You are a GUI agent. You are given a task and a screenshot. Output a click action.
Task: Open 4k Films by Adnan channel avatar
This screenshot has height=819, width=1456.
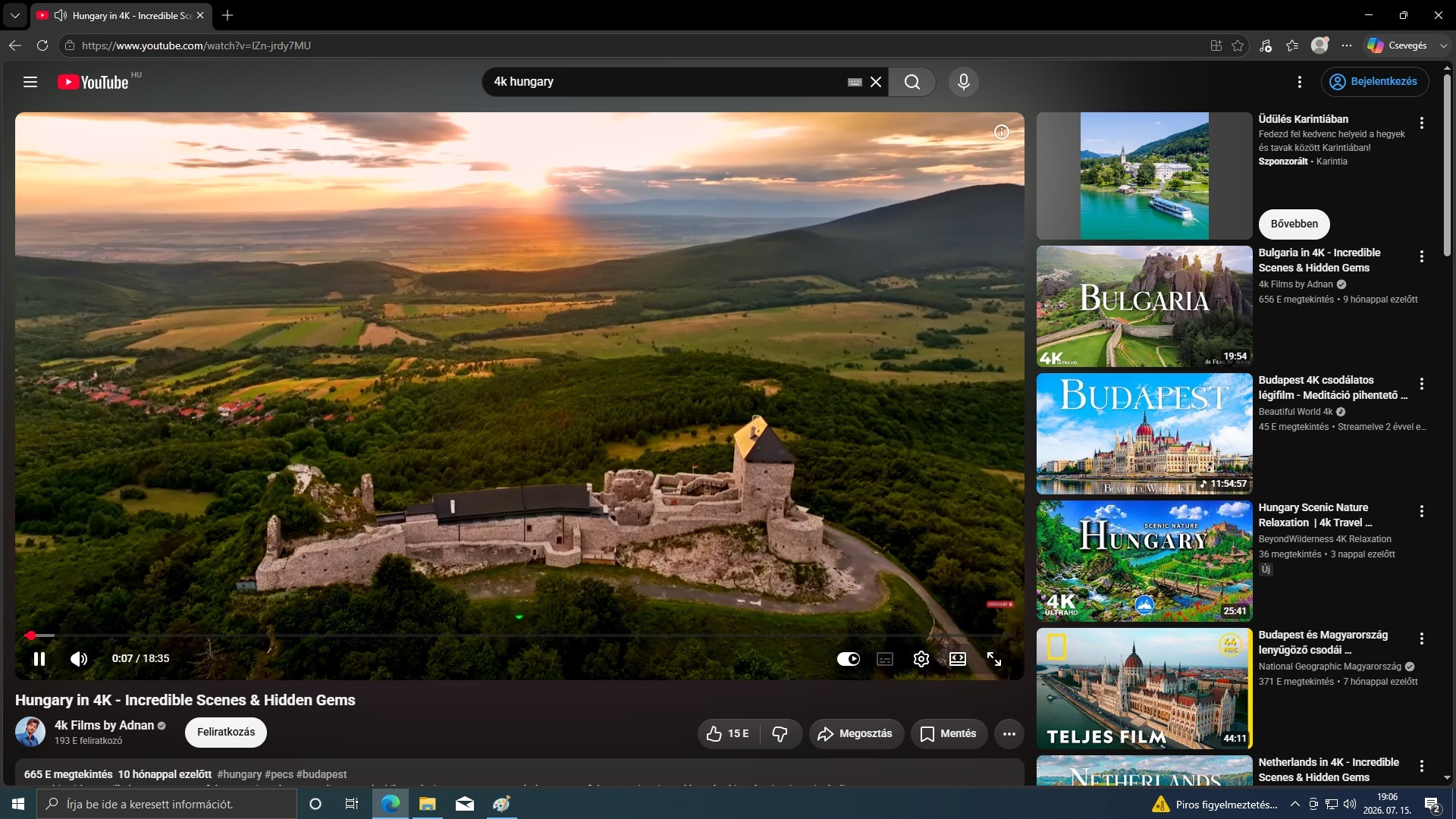(x=30, y=733)
